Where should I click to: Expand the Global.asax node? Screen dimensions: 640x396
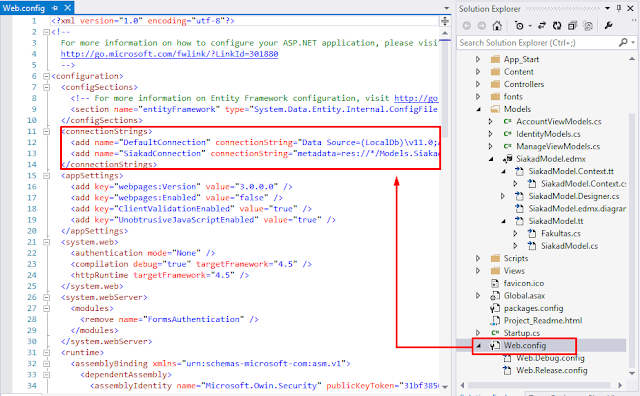[478, 296]
